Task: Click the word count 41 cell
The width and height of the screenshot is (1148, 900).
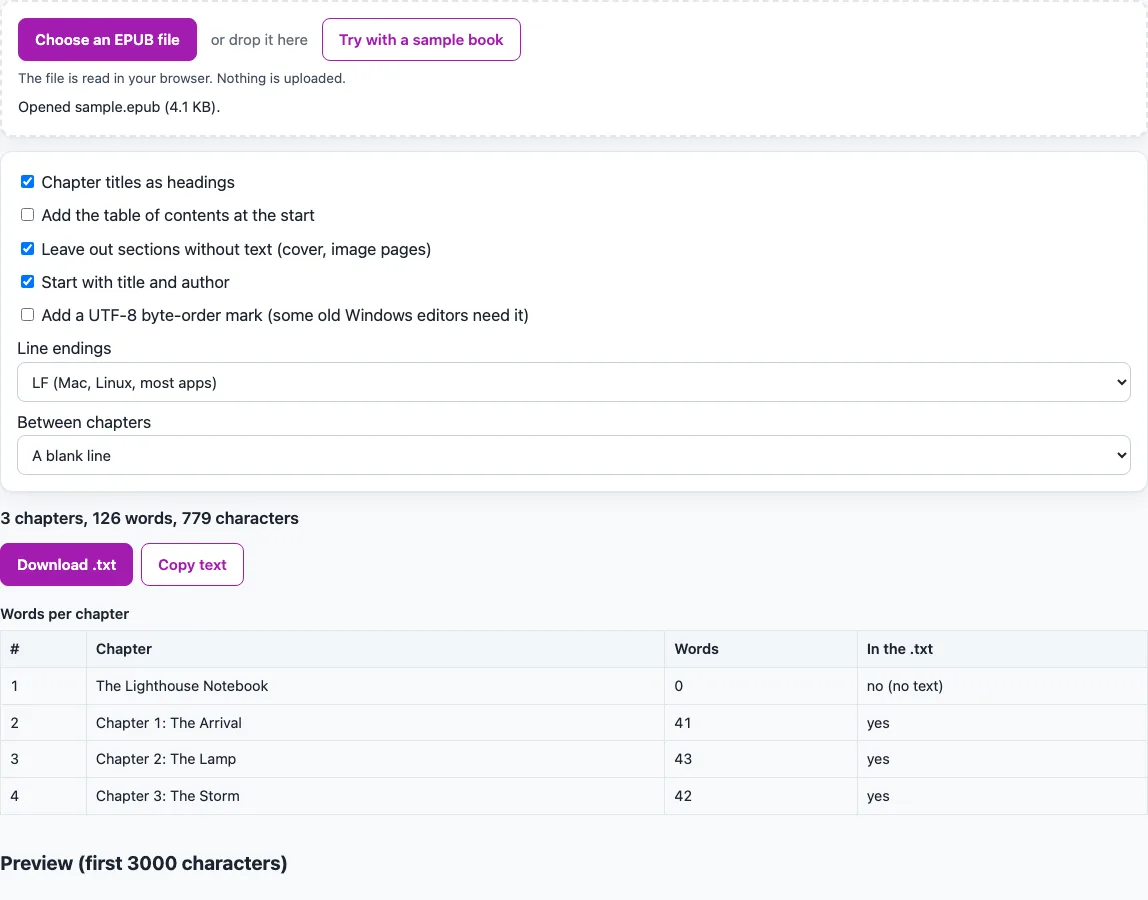Action: click(761, 723)
